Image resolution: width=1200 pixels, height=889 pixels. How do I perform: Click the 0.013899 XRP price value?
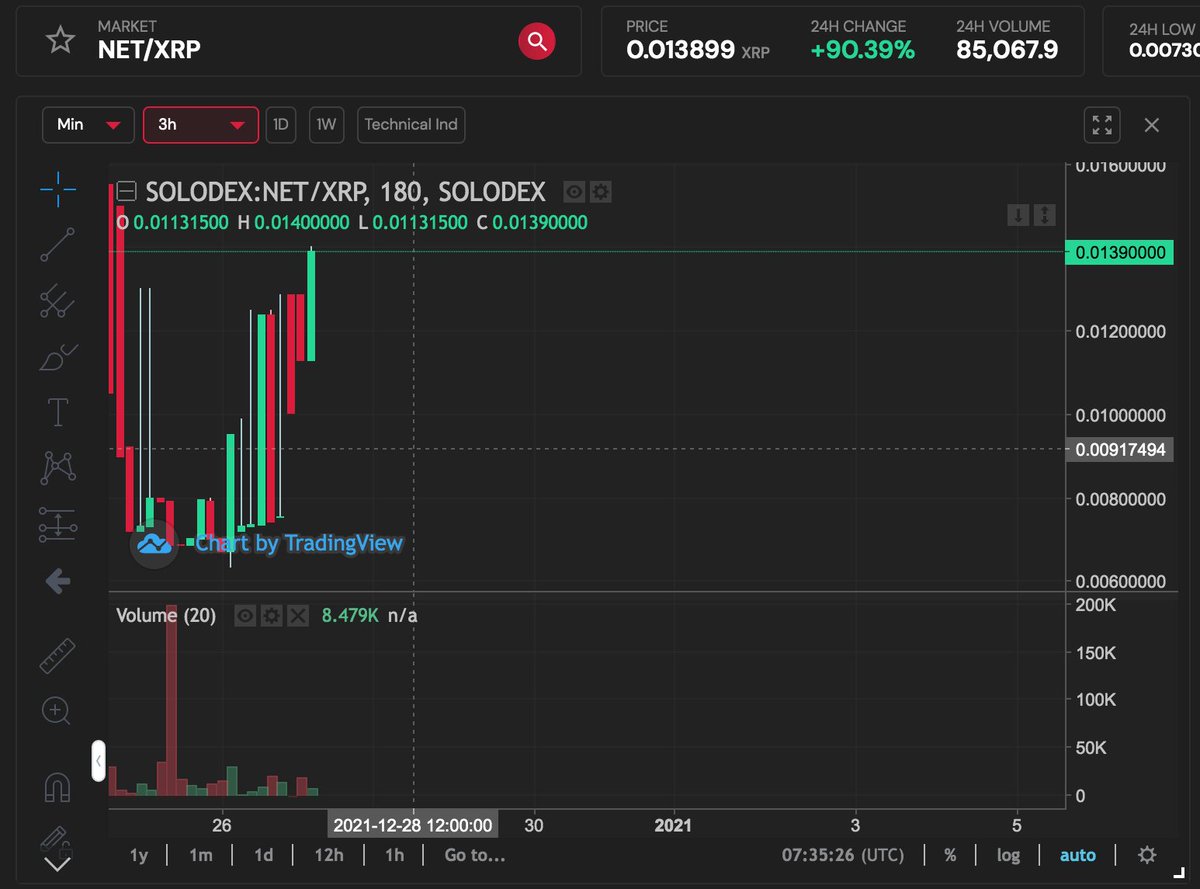(x=698, y=50)
